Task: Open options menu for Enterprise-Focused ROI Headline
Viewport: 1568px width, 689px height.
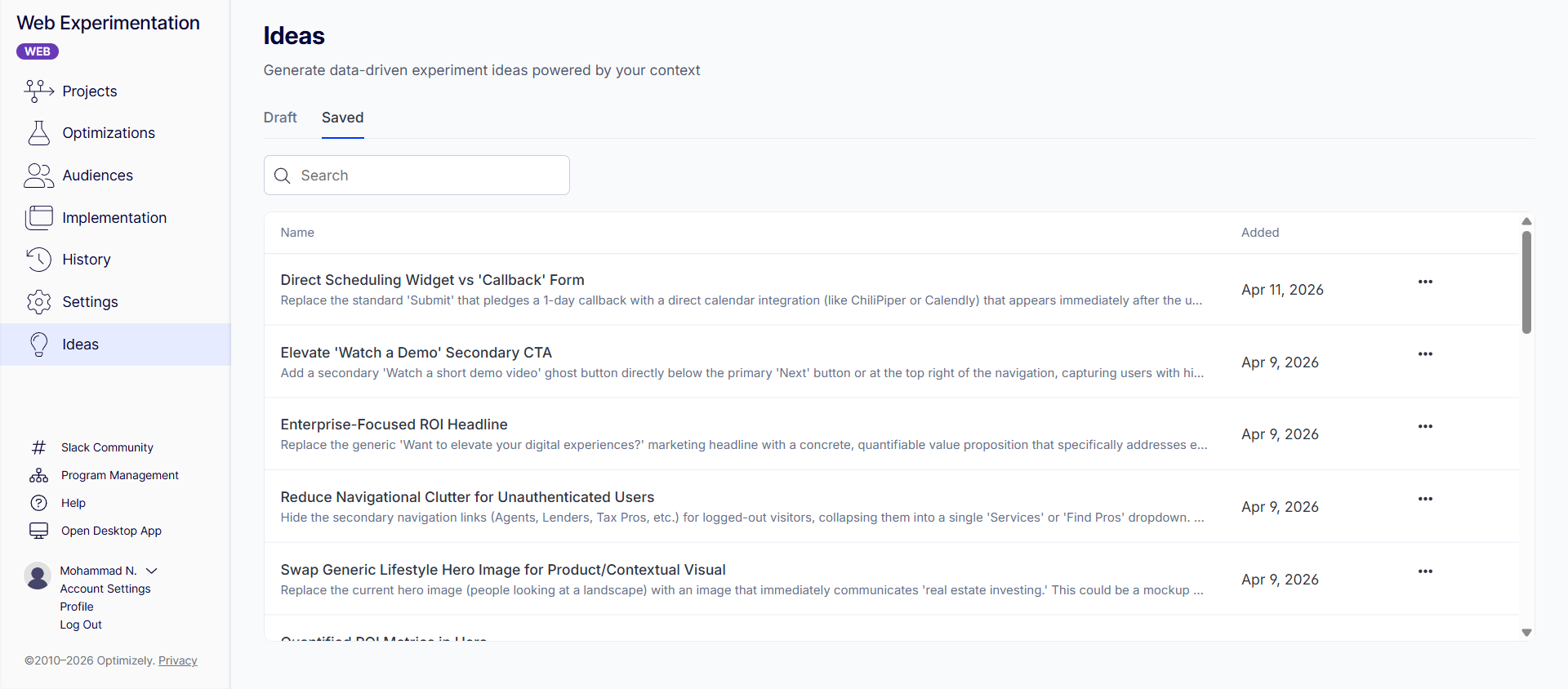Action: tap(1425, 426)
